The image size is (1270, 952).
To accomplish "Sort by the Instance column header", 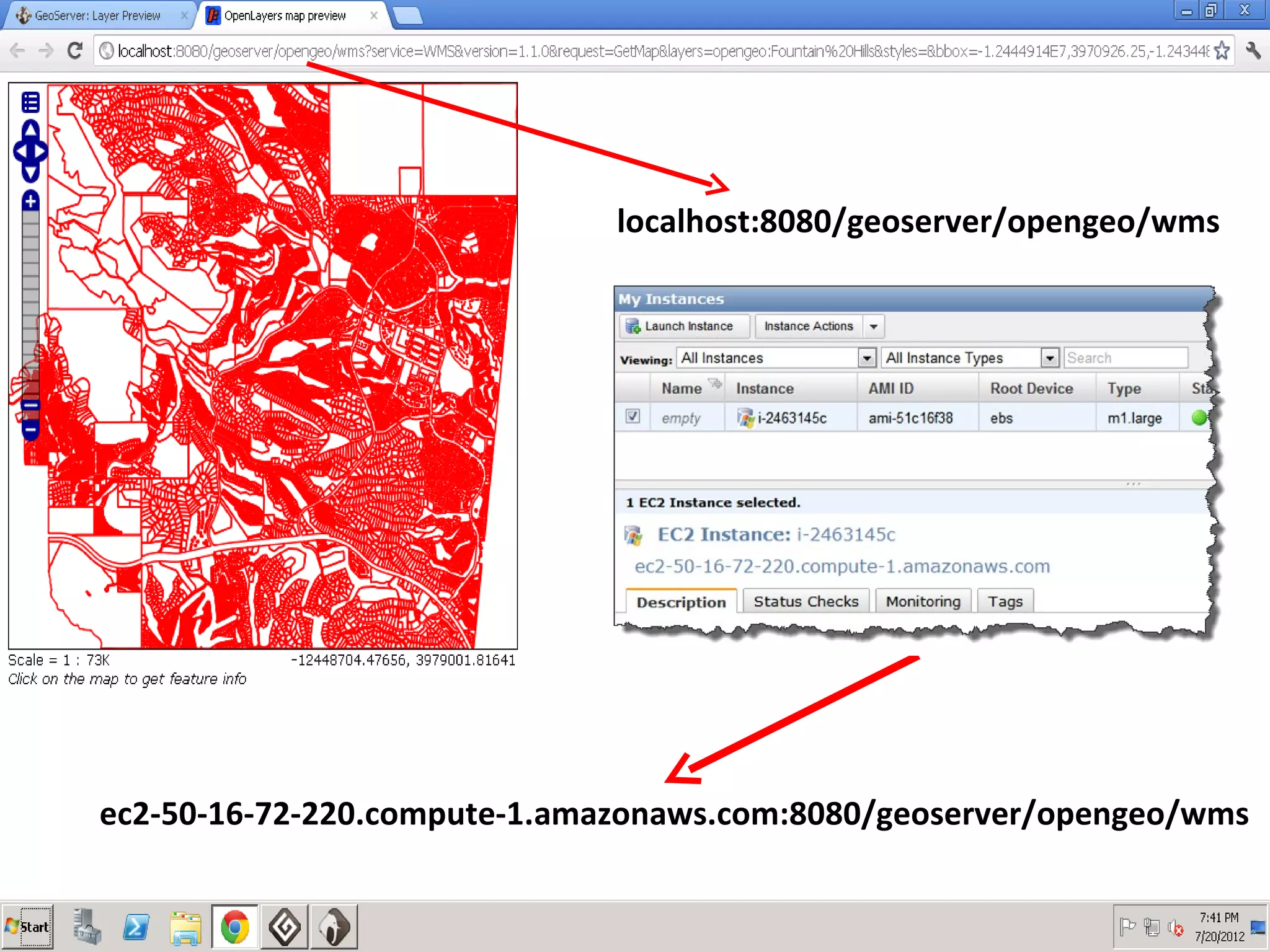I will pyautogui.click(x=791, y=389).
